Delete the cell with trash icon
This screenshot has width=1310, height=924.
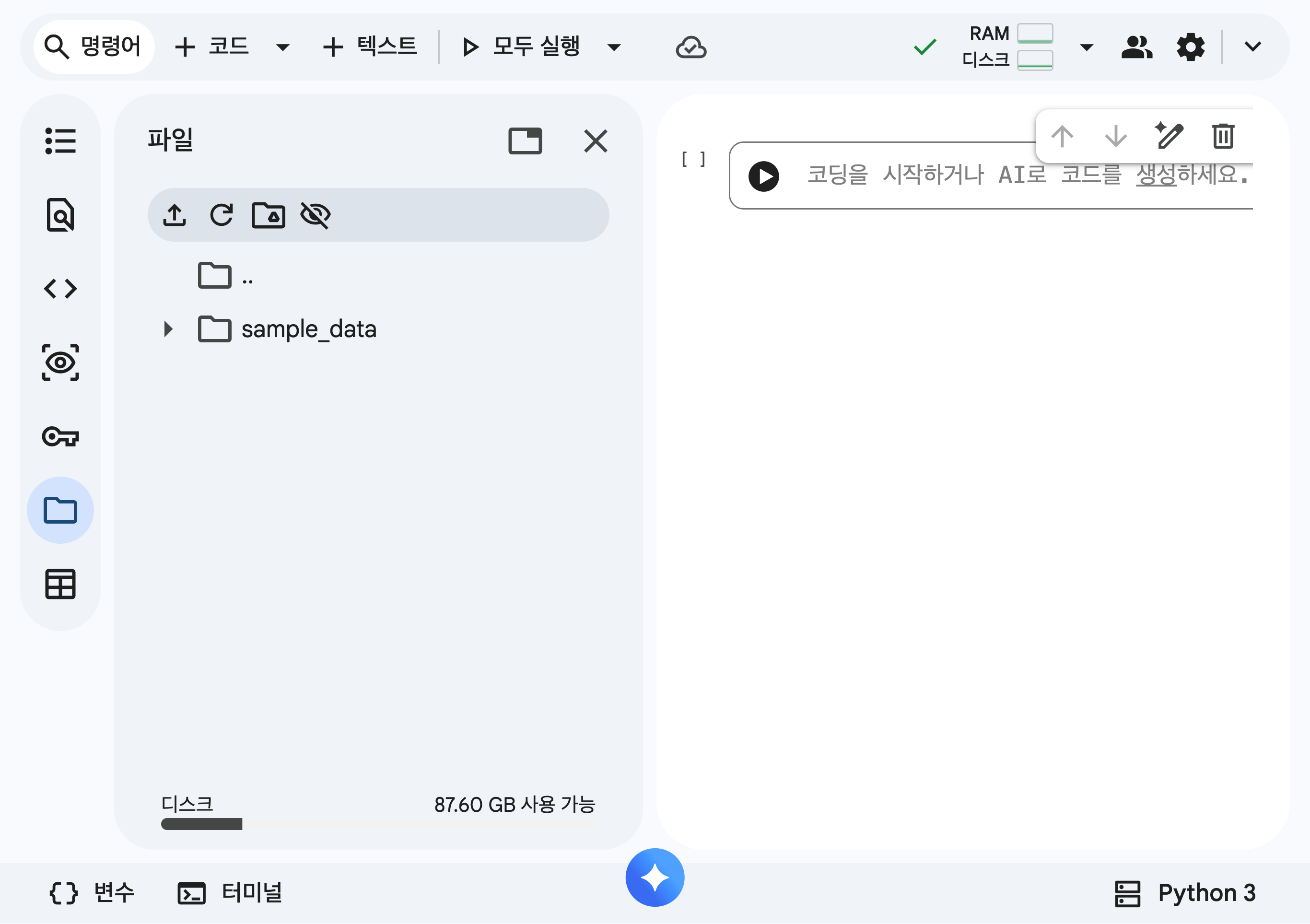pyautogui.click(x=1223, y=136)
